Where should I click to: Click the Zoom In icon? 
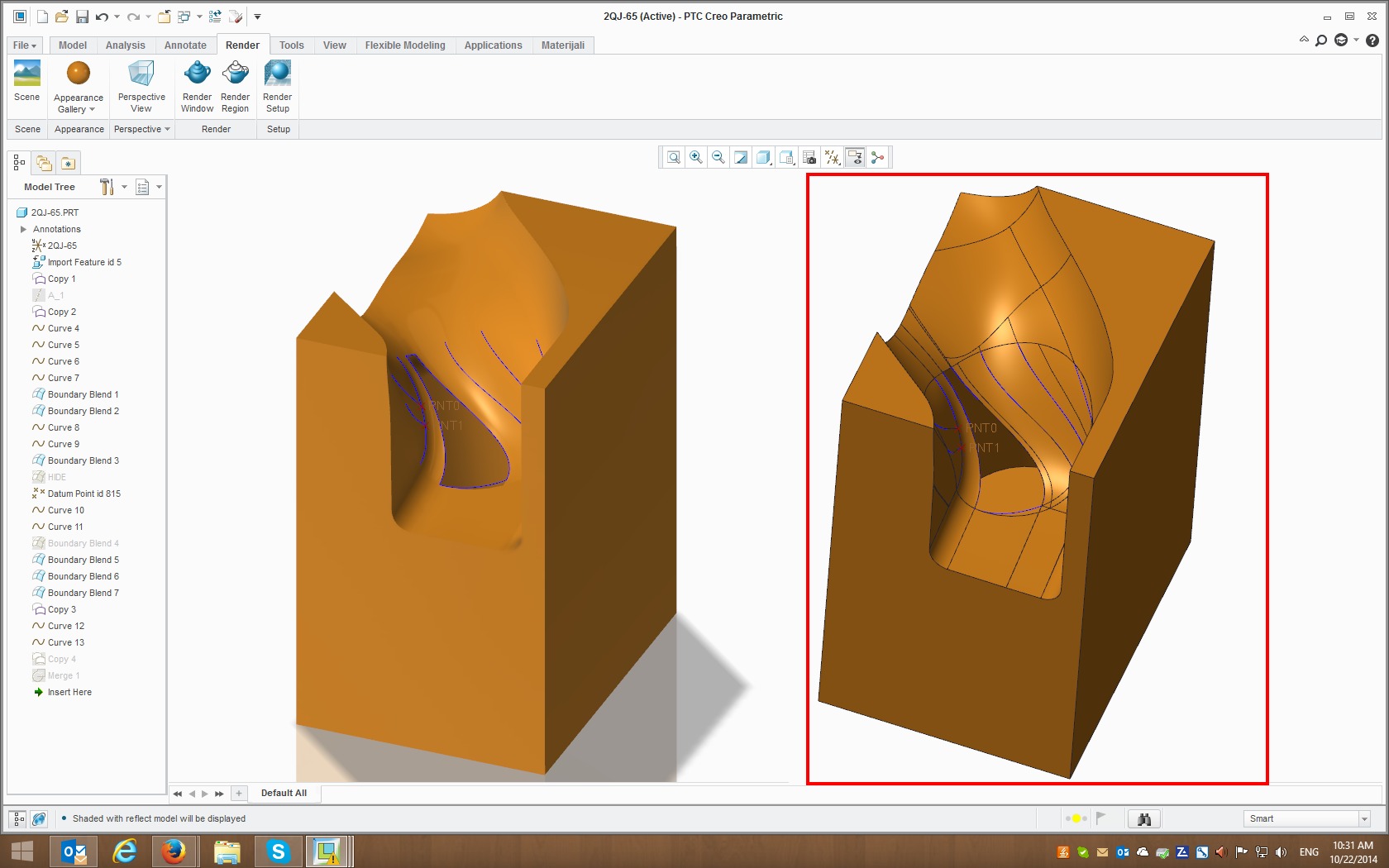pyautogui.click(x=696, y=157)
